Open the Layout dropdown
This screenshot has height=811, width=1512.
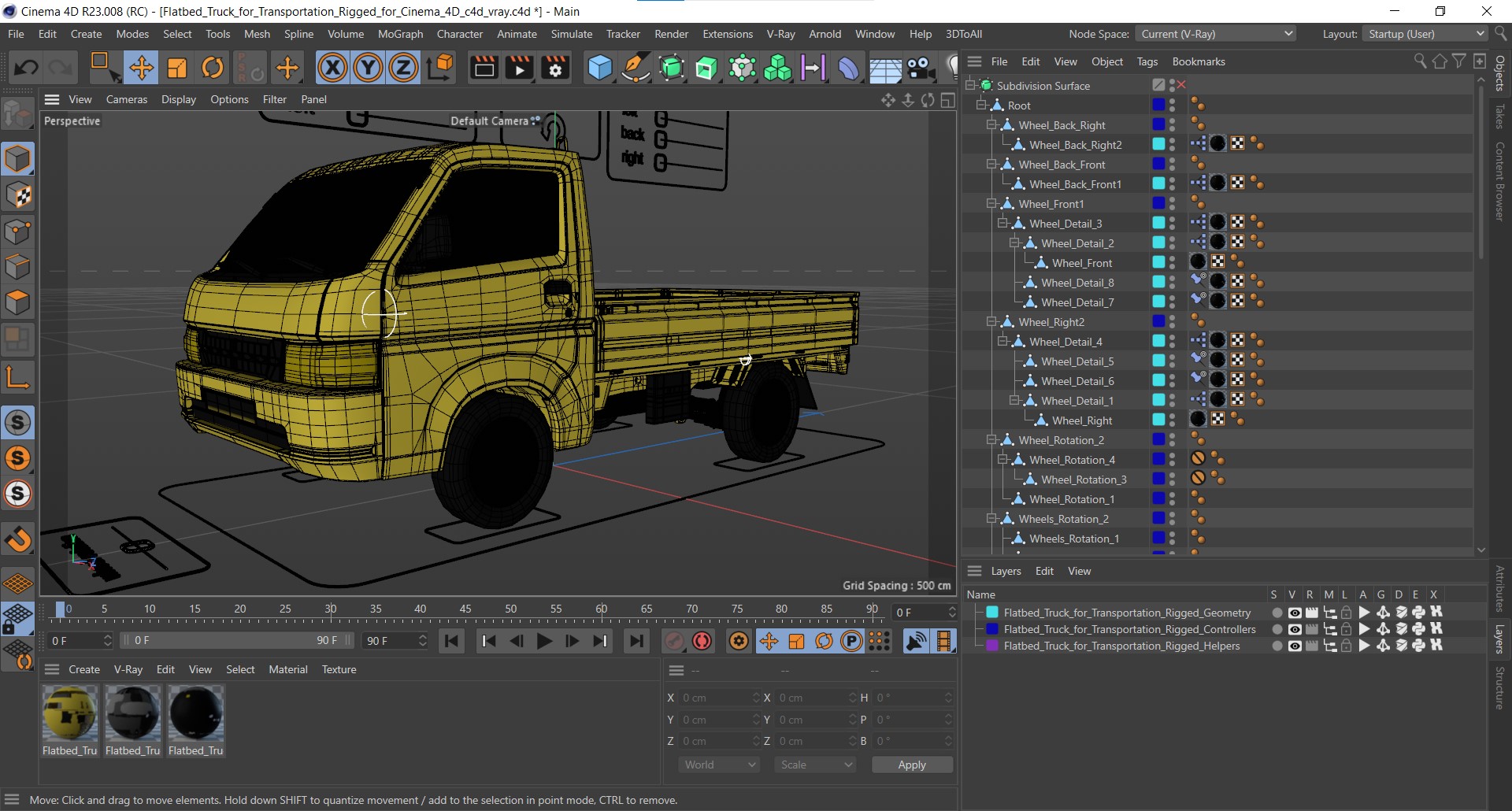pos(1425,34)
